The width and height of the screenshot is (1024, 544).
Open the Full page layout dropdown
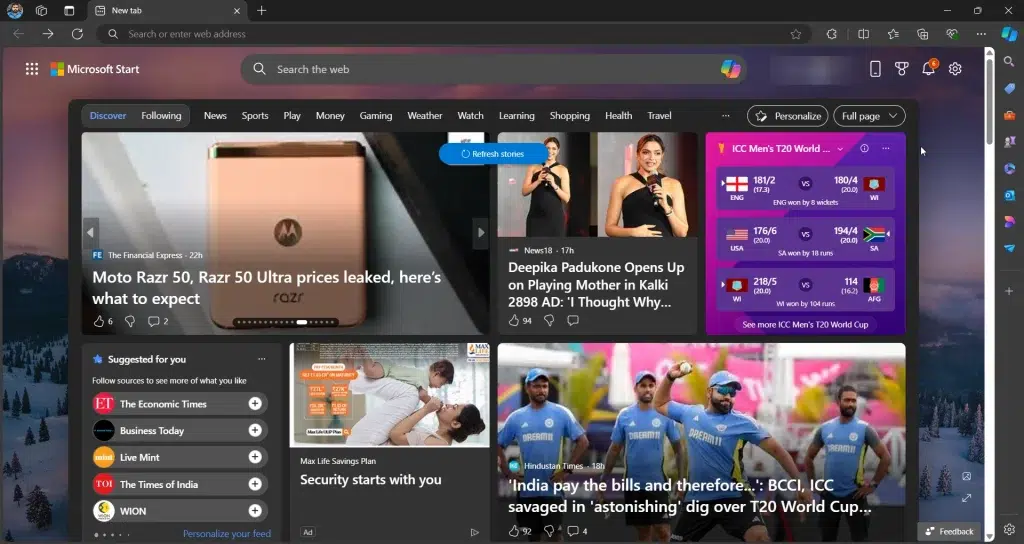coord(869,116)
